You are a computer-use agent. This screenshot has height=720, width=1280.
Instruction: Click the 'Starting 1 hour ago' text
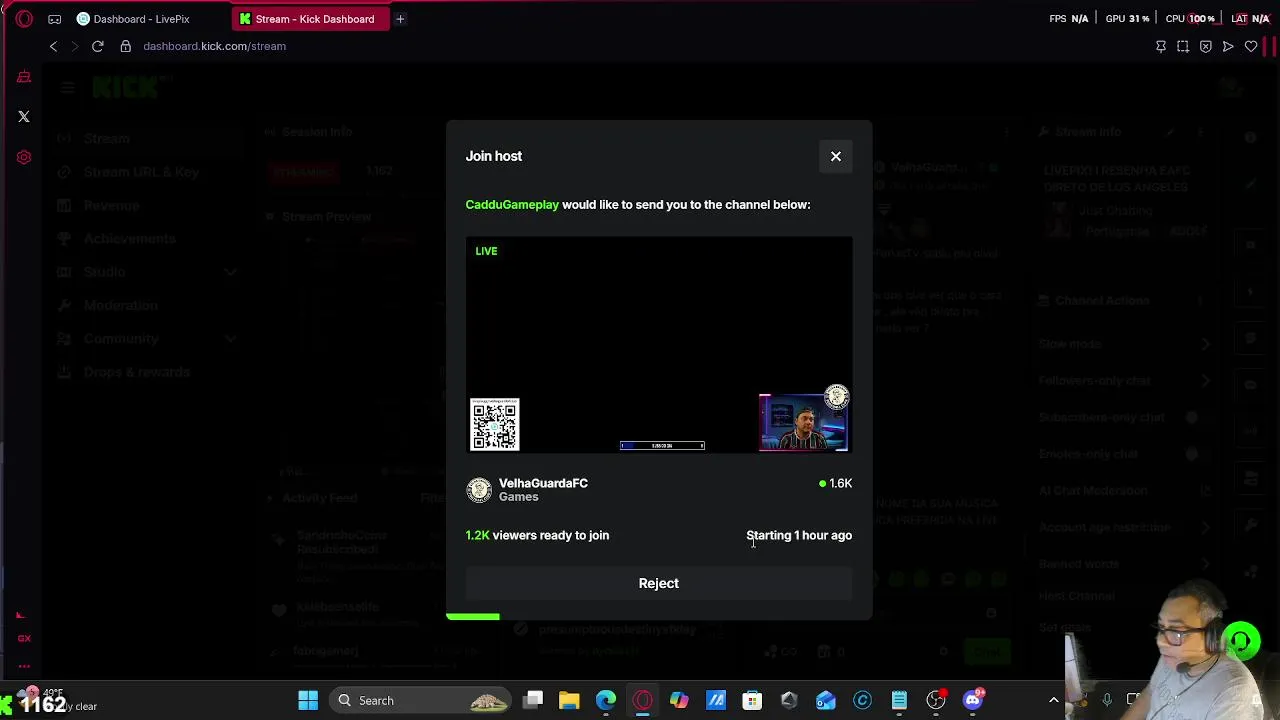799,535
